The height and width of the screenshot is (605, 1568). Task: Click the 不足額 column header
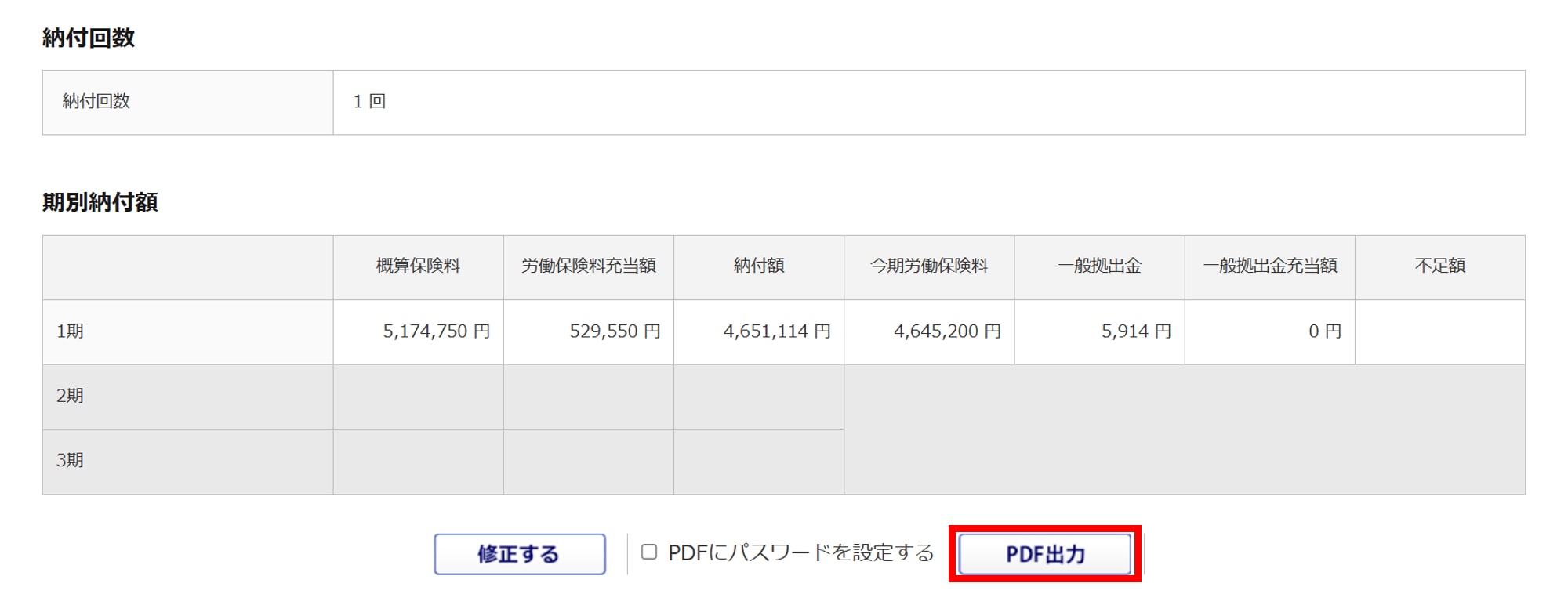pos(1440,266)
